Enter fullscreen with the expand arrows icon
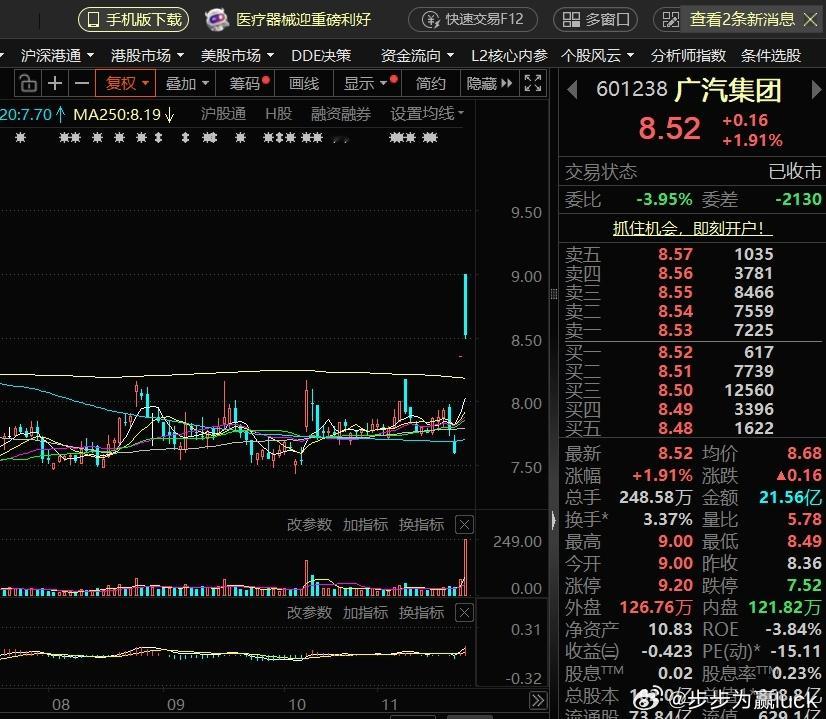 pyautogui.click(x=534, y=84)
